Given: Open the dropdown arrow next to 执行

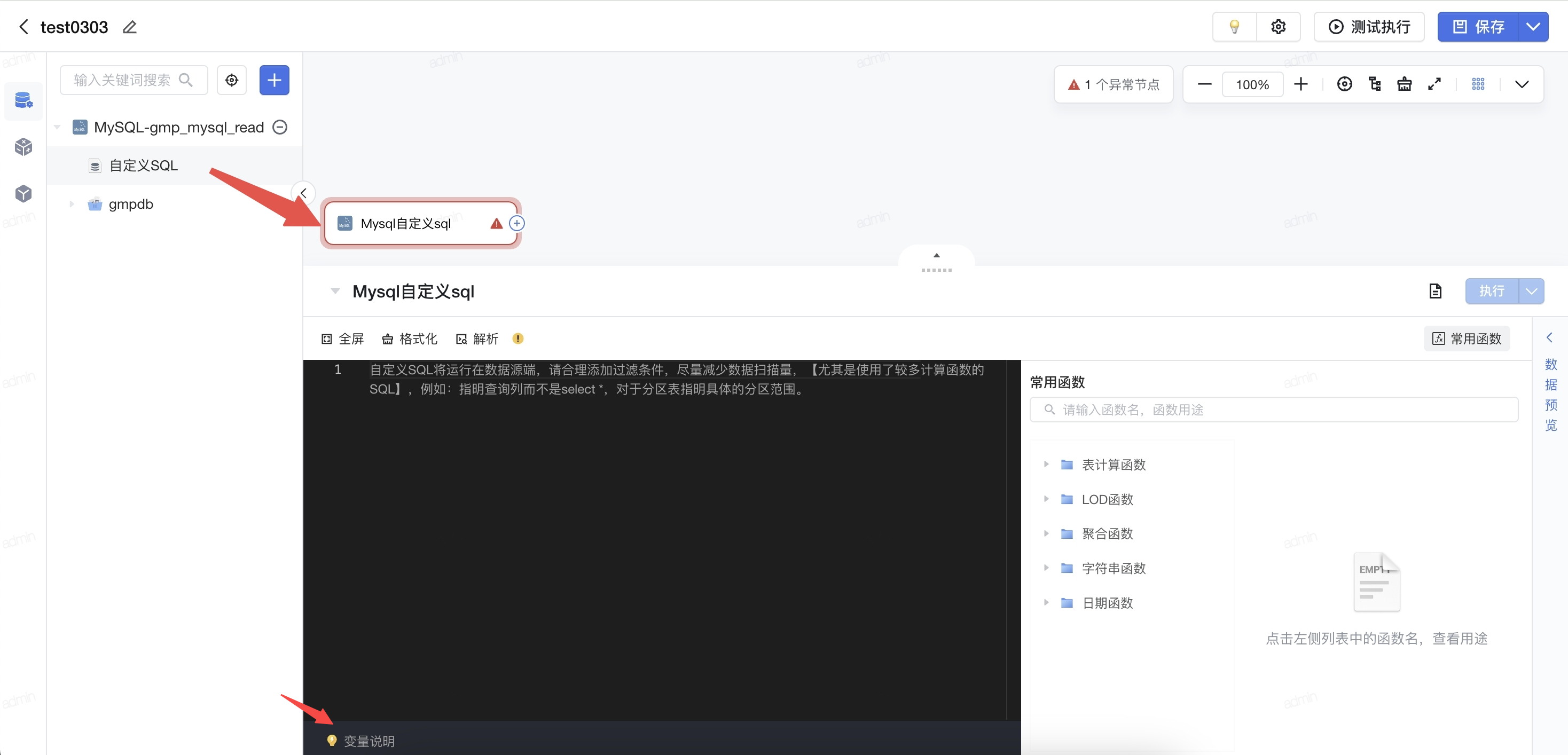Looking at the screenshot, I should [x=1532, y=291].
